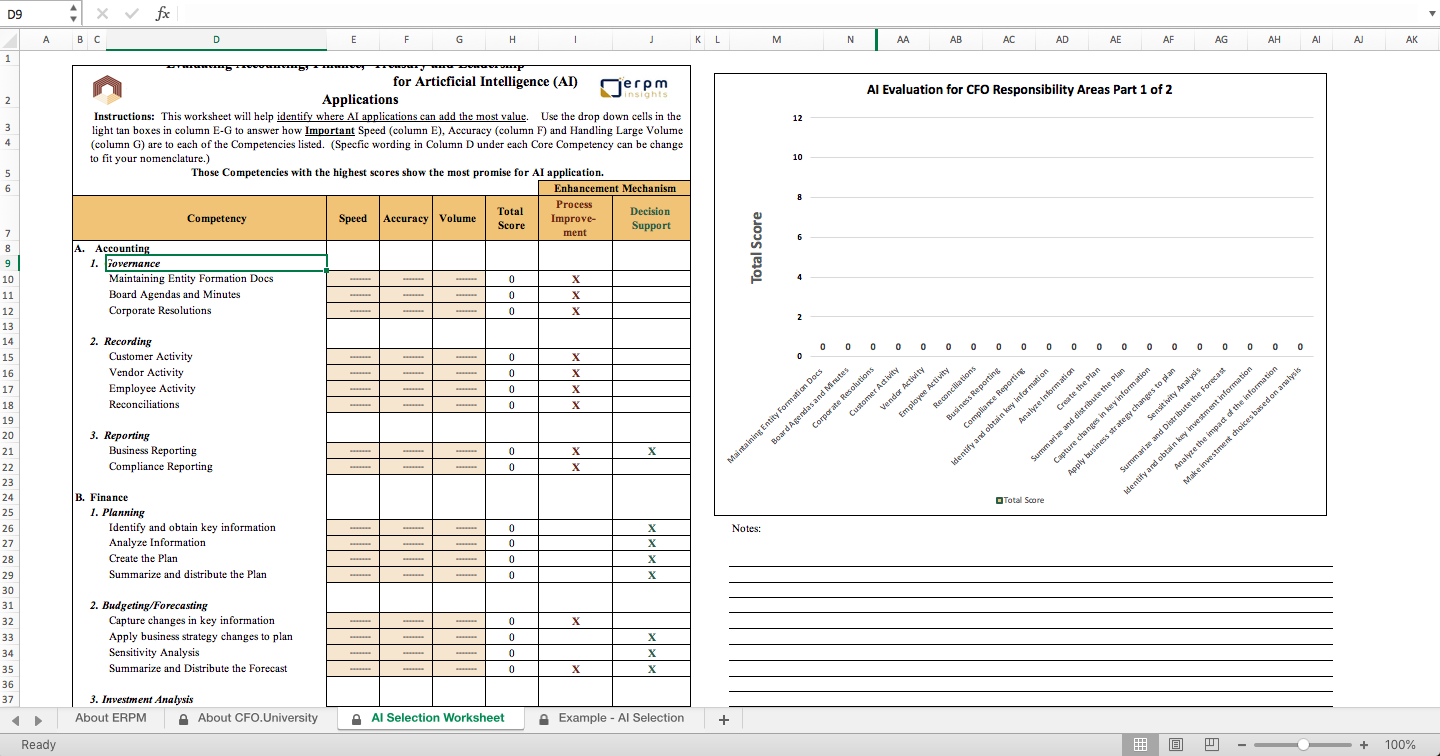
Task: Select the chart title AI Evaluation for CFO
Action: (x=1019, y=90)
